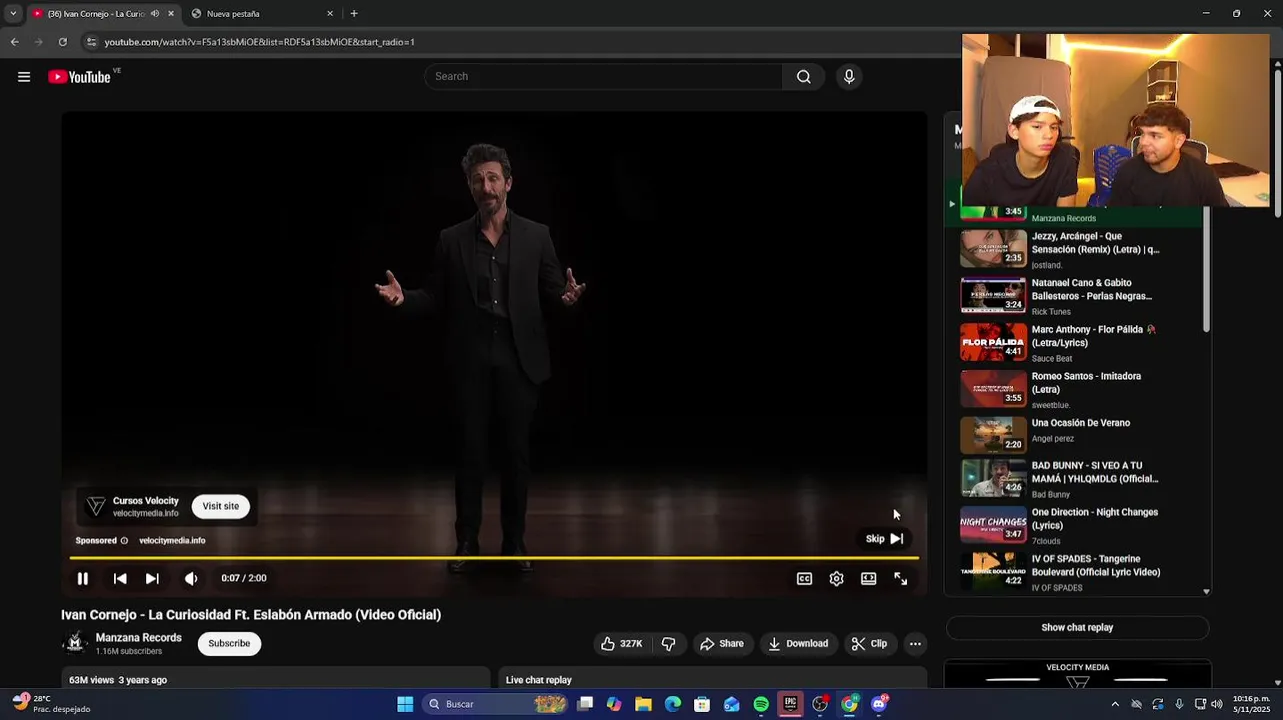Show chat replay

pos(1077,627)
